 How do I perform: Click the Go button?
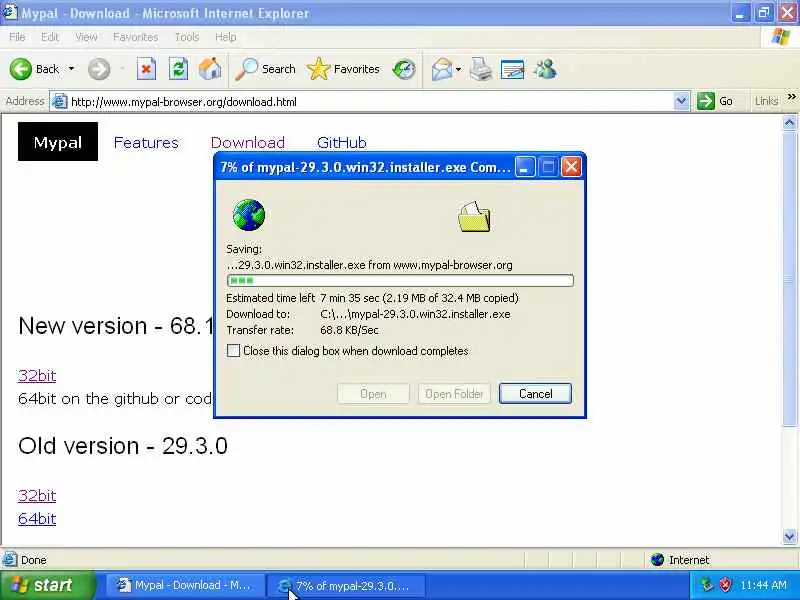click(715, 102)
